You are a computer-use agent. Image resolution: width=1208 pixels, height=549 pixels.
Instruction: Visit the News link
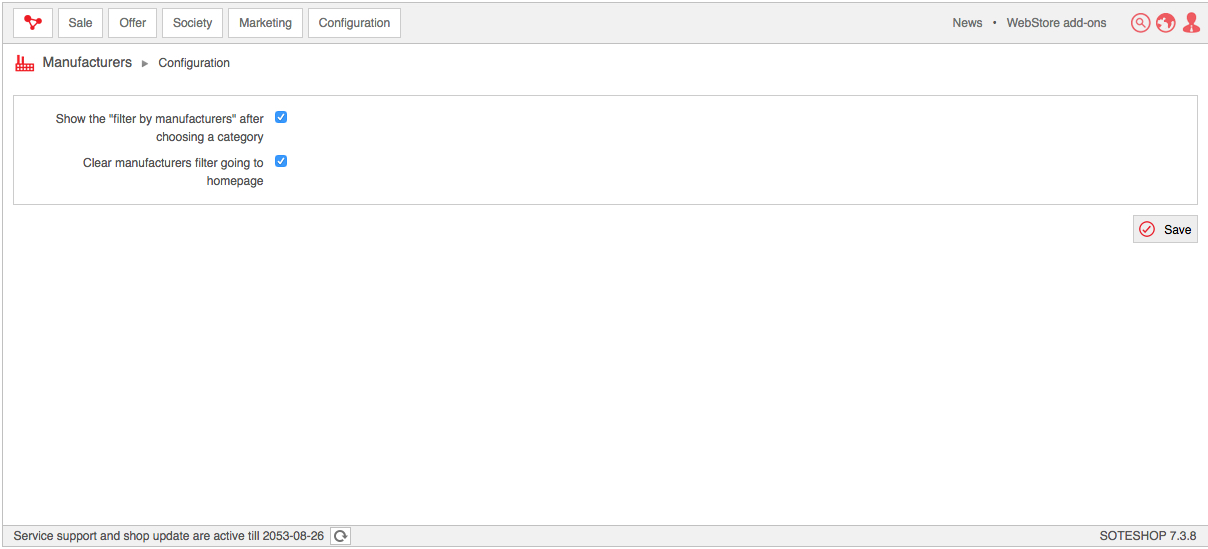coord(967,23)
